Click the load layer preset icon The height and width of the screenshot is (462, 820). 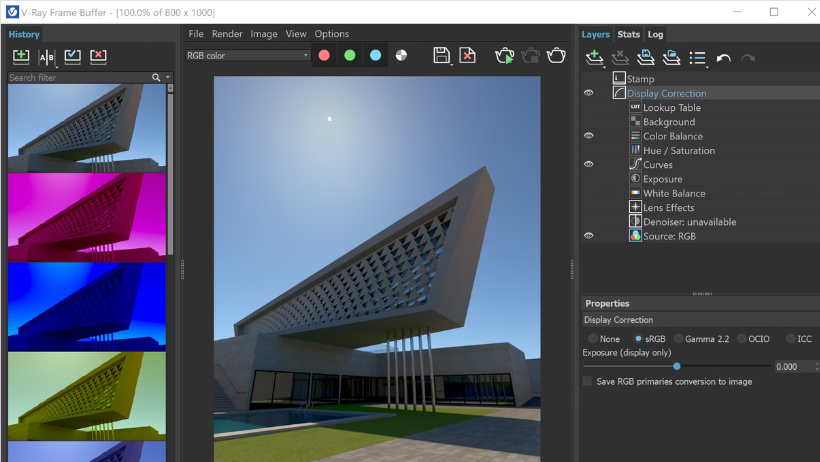[x=671, y=58]
